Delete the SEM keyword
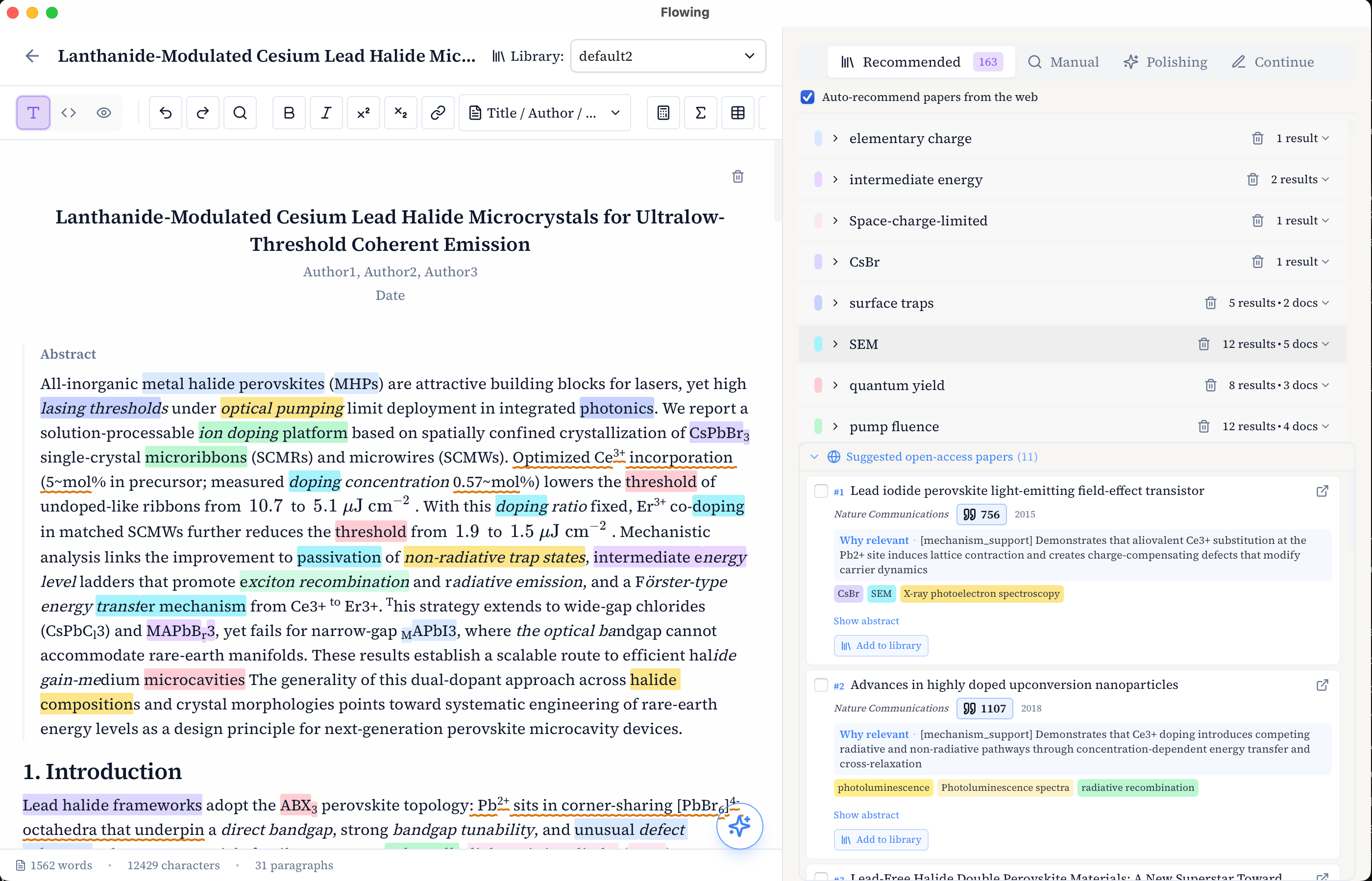Screen dimensions: 1372x881 [x=1203, y=344]
